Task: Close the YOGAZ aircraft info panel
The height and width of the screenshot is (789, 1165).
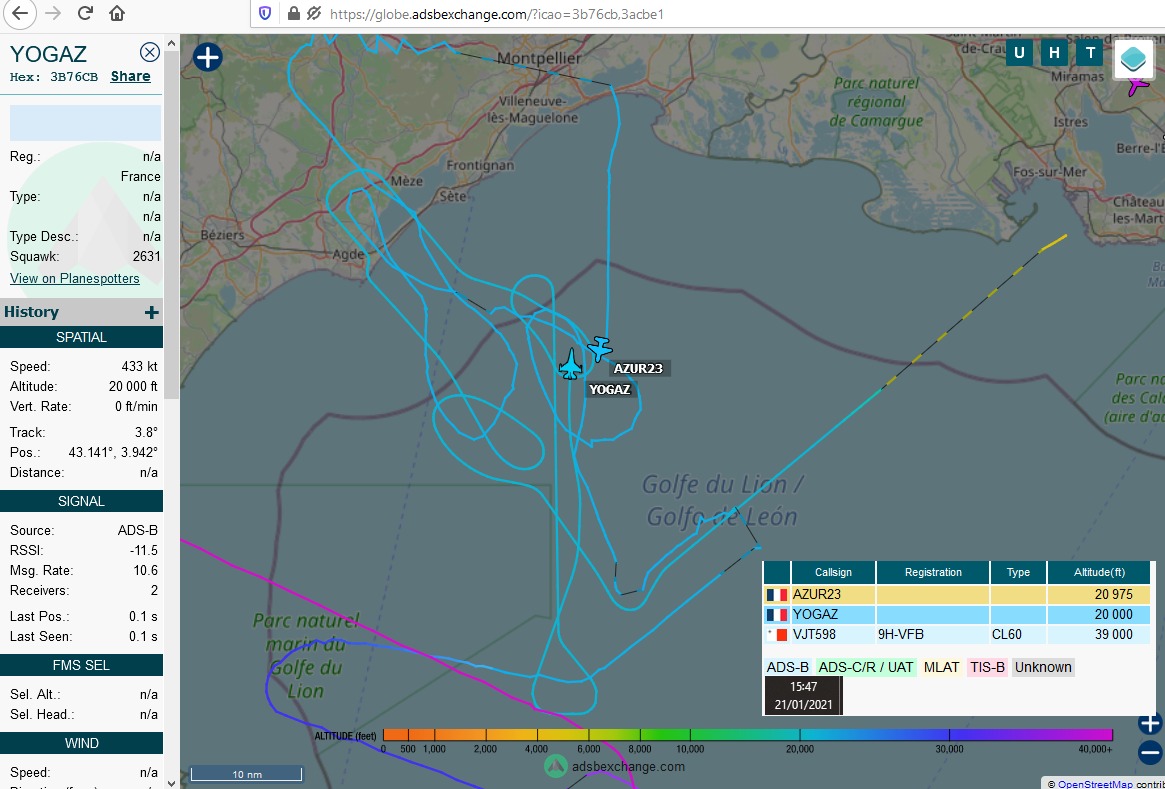Action: click(x=149, y=52)
